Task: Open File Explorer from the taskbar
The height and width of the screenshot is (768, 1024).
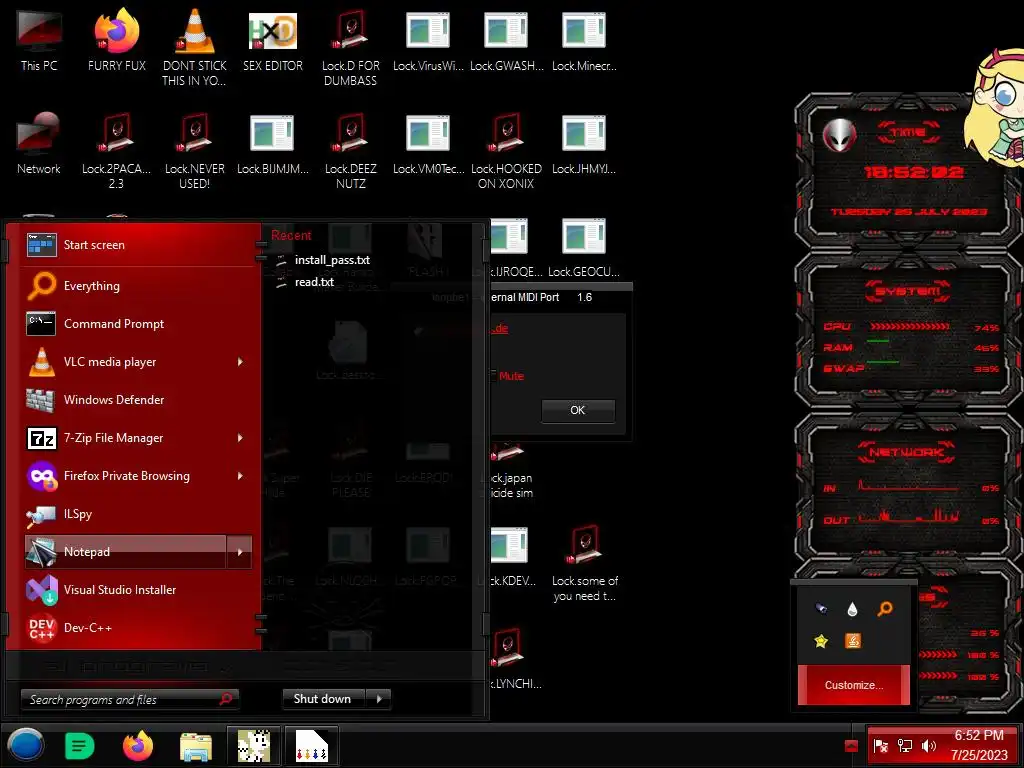Action: 196,746
